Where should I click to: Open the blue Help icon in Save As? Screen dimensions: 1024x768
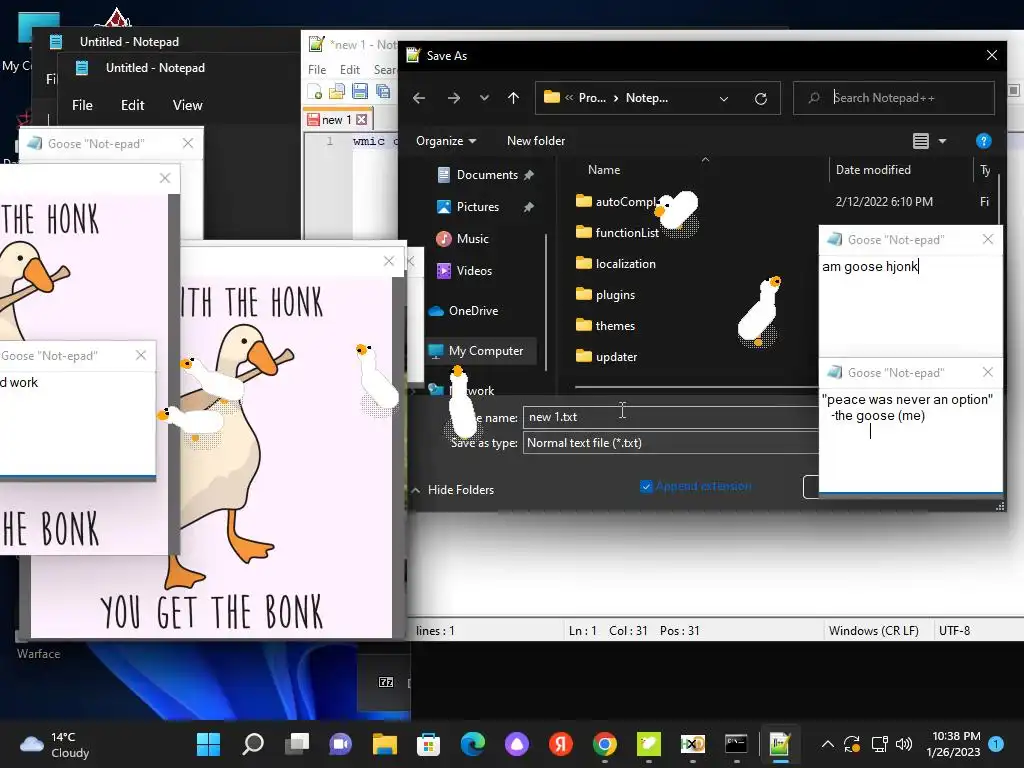(x=984, y=141)
